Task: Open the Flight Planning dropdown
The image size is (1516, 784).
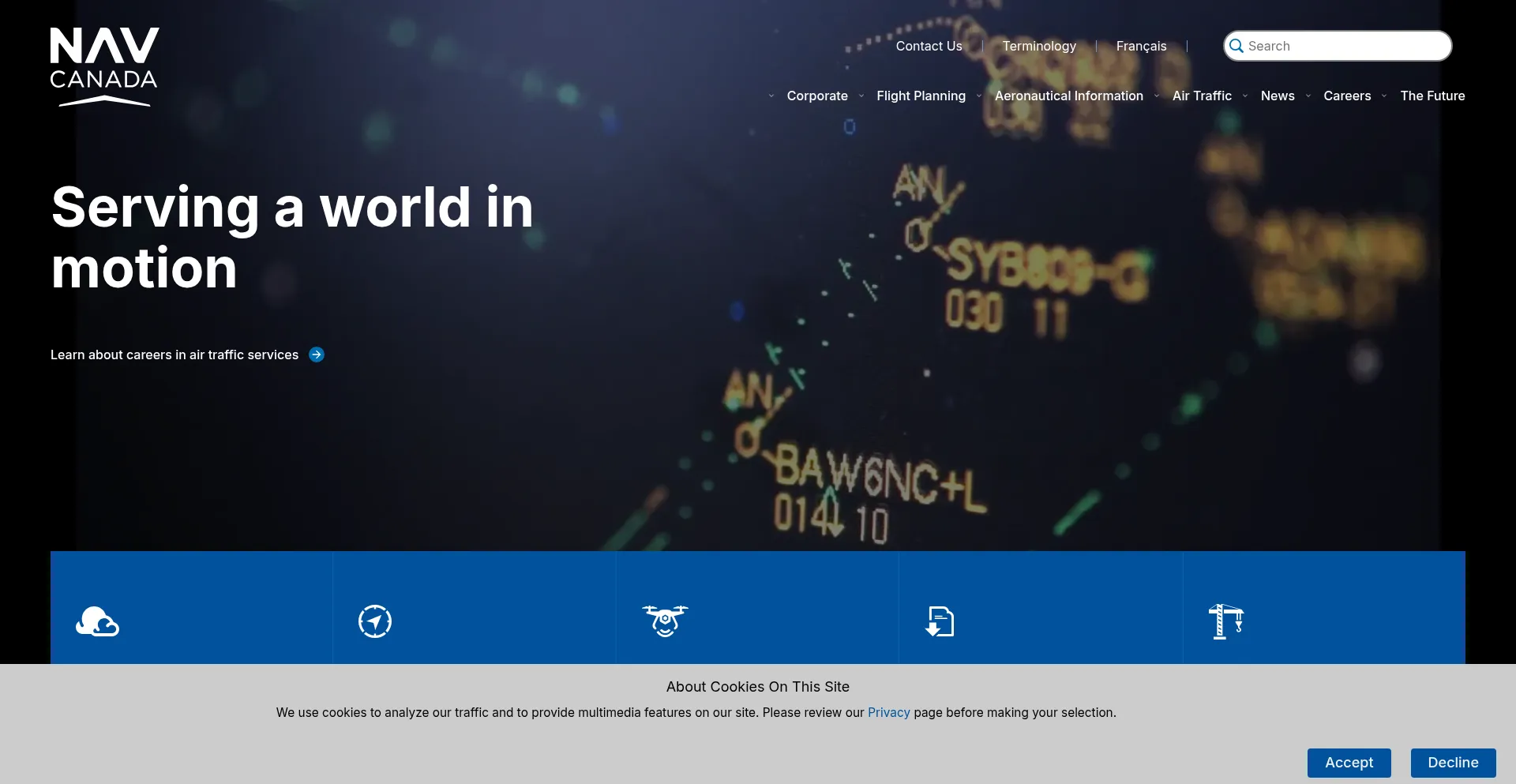Action: pos(921,96)
